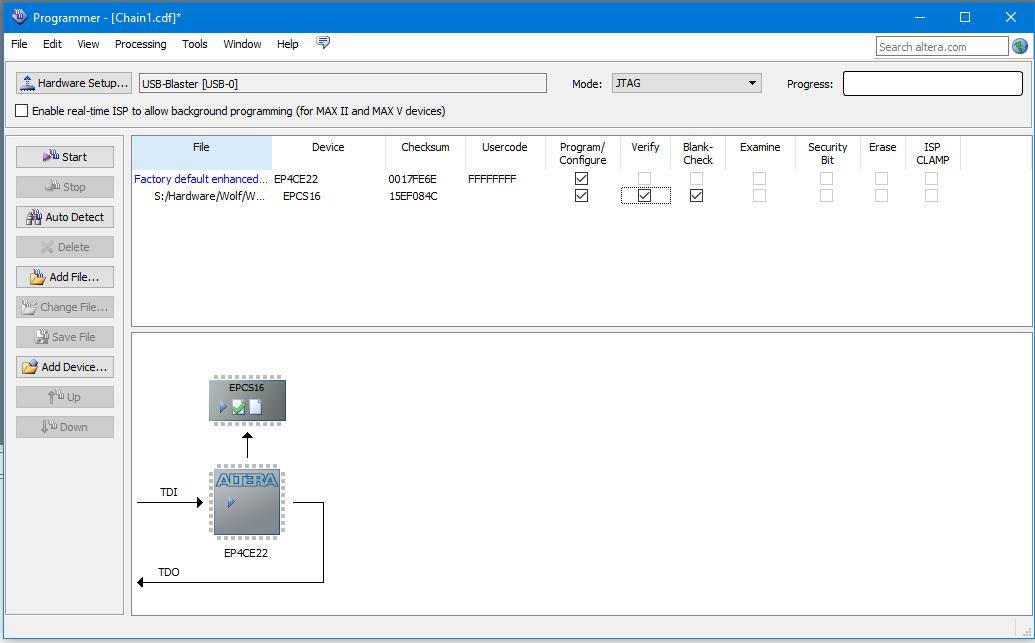Click the Verify column header
Viewport: 1035px width, 643px height.
(x=646, y=153)
